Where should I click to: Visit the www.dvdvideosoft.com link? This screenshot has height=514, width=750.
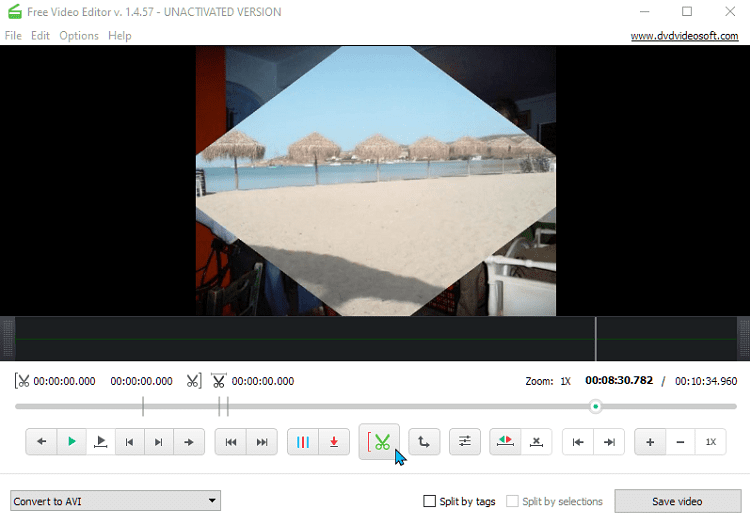pyautogui.click(x=684, y=36)
